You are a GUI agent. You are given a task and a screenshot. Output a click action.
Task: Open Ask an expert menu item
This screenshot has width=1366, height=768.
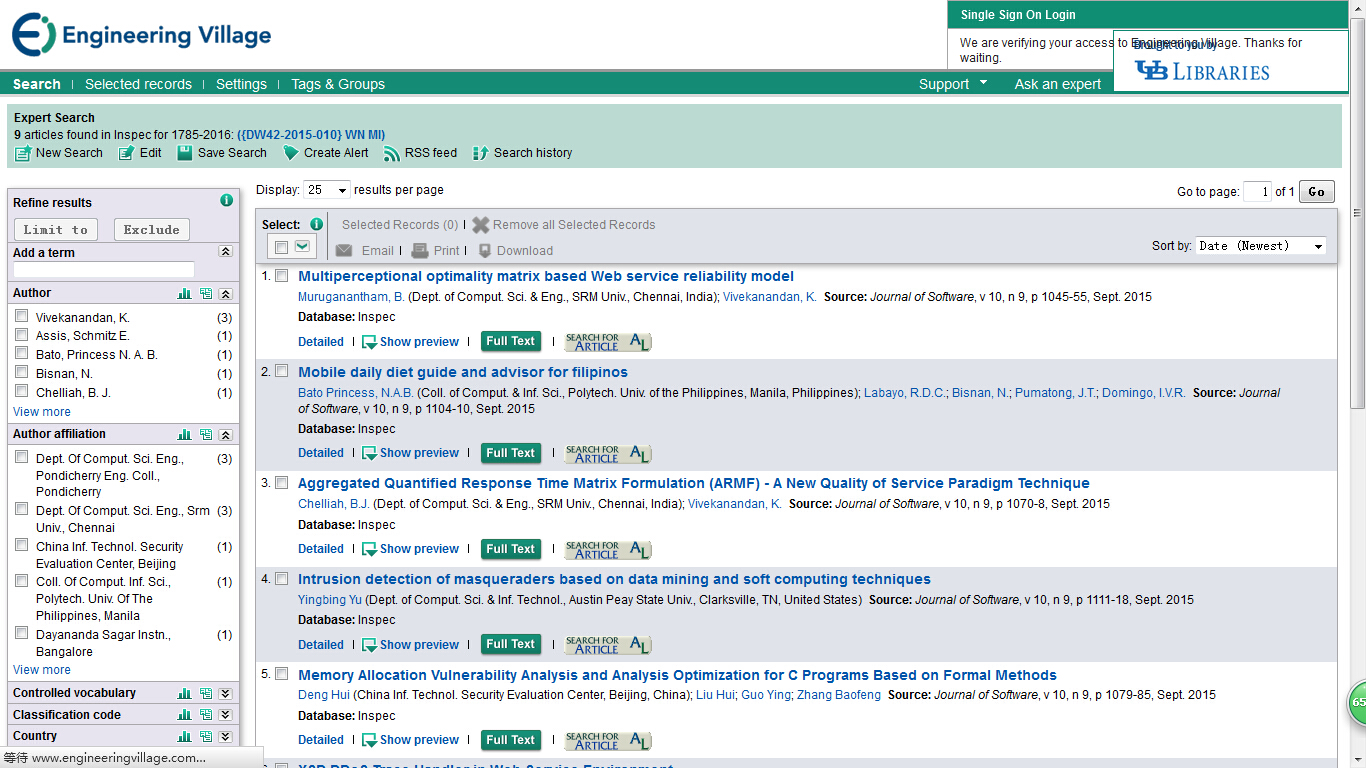click(x=1058, y=84)
